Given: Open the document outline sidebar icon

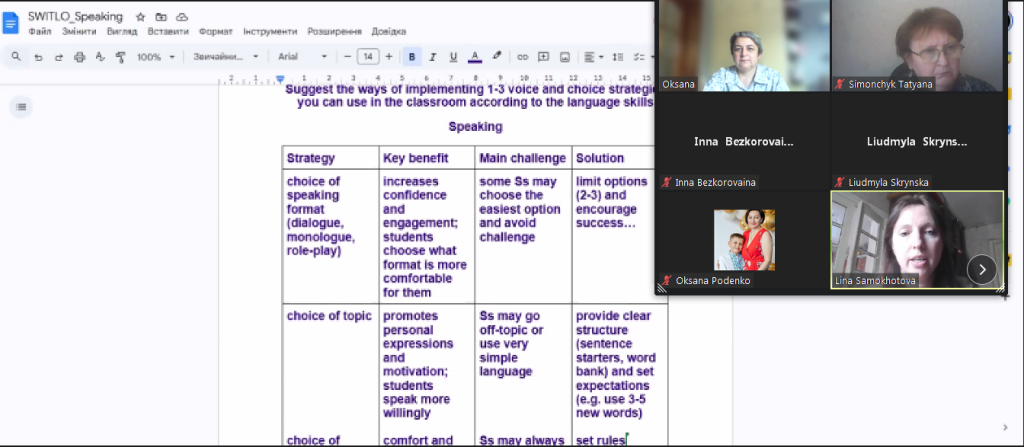Looking at the screenshot, I should 22,106.
